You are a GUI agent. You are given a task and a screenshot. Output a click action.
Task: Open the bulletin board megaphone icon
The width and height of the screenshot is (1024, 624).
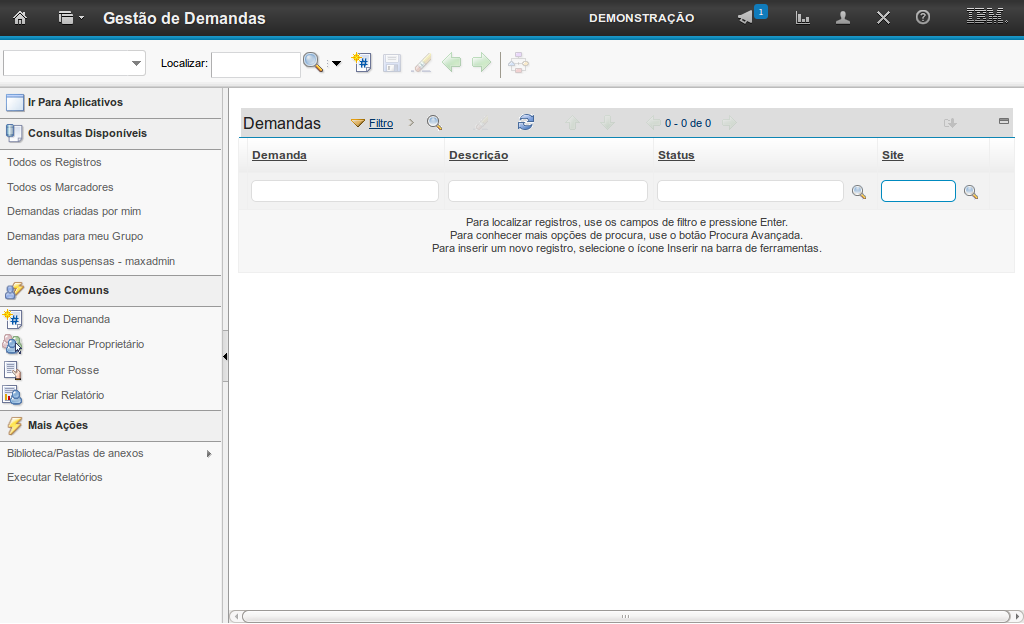pos(745,18)
